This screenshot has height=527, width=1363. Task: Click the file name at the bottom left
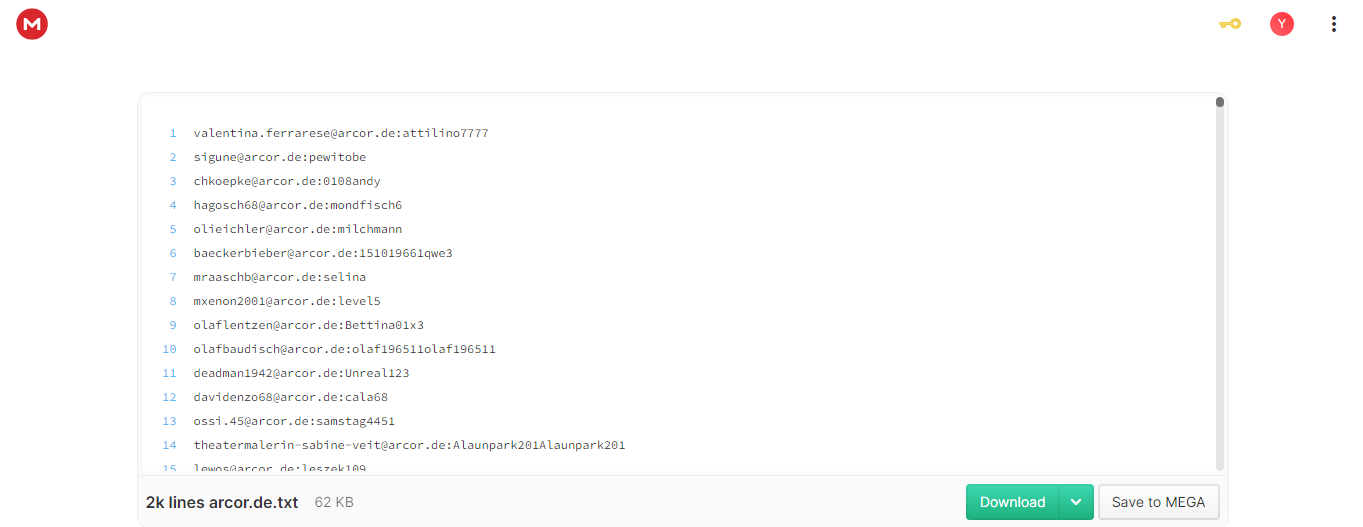click(222, 502)
